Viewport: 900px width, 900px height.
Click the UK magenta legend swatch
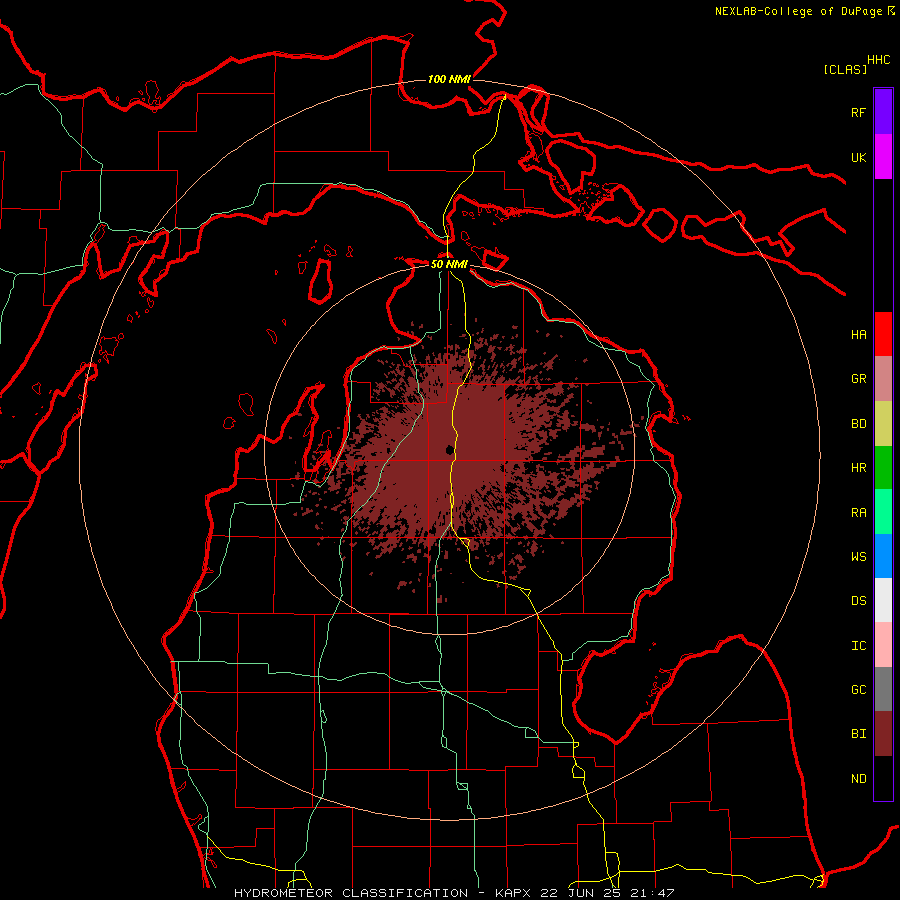(883, 157)
